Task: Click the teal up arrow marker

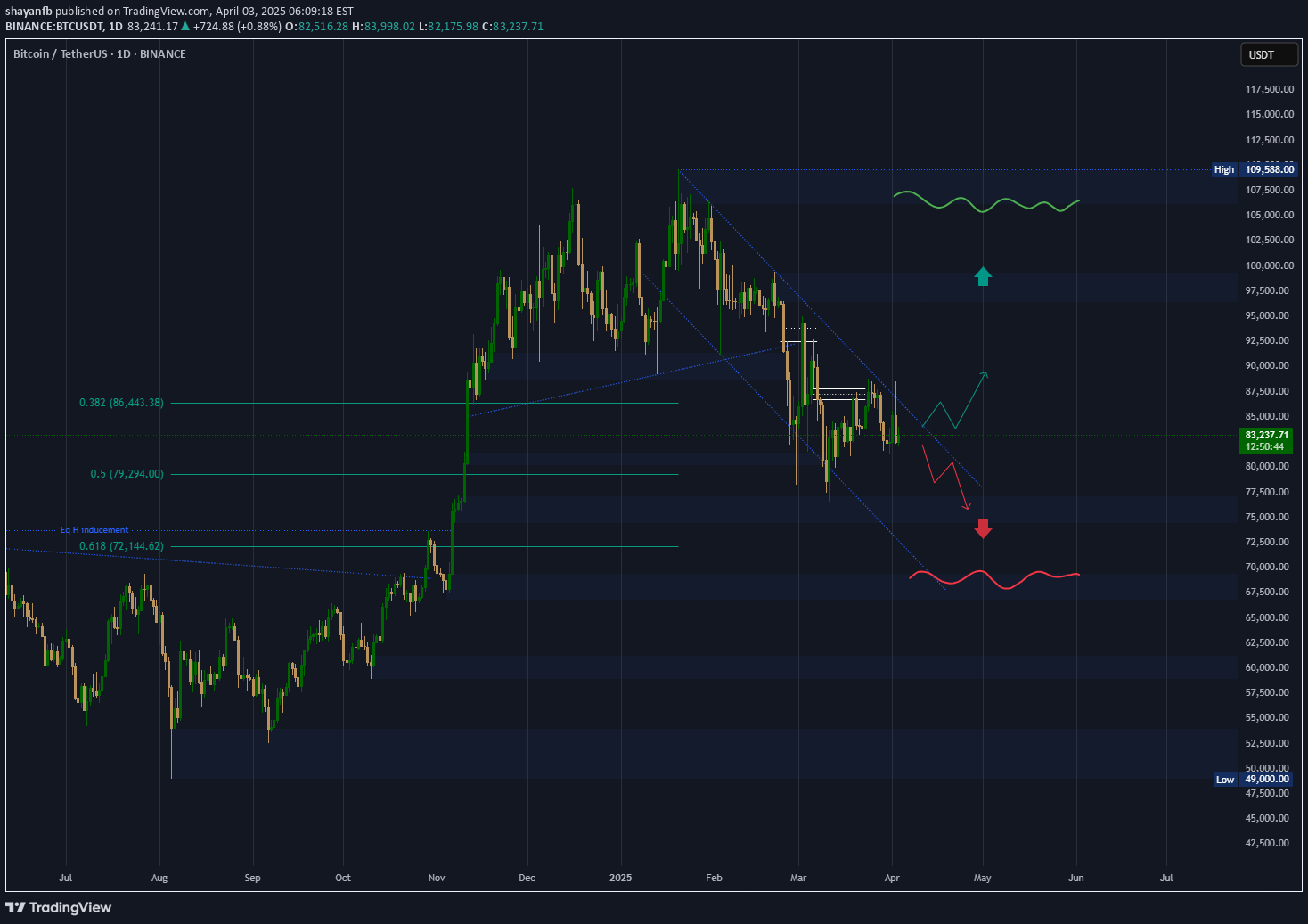Action: tap(983, 276)
